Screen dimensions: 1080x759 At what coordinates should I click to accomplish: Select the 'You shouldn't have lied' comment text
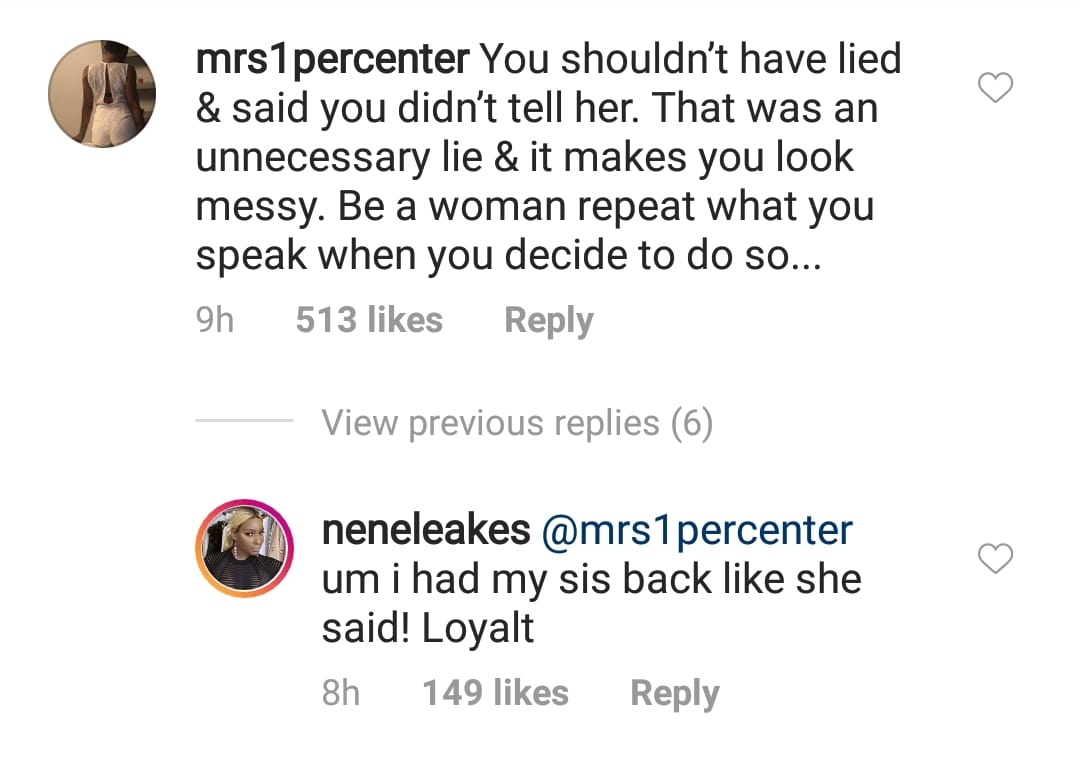click(x=690, y=60)
